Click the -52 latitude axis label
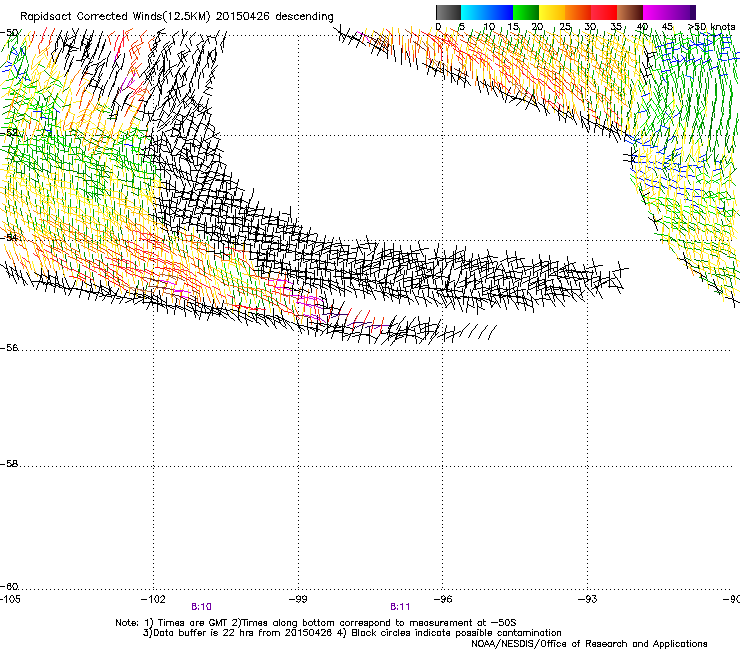 point(9,132)
